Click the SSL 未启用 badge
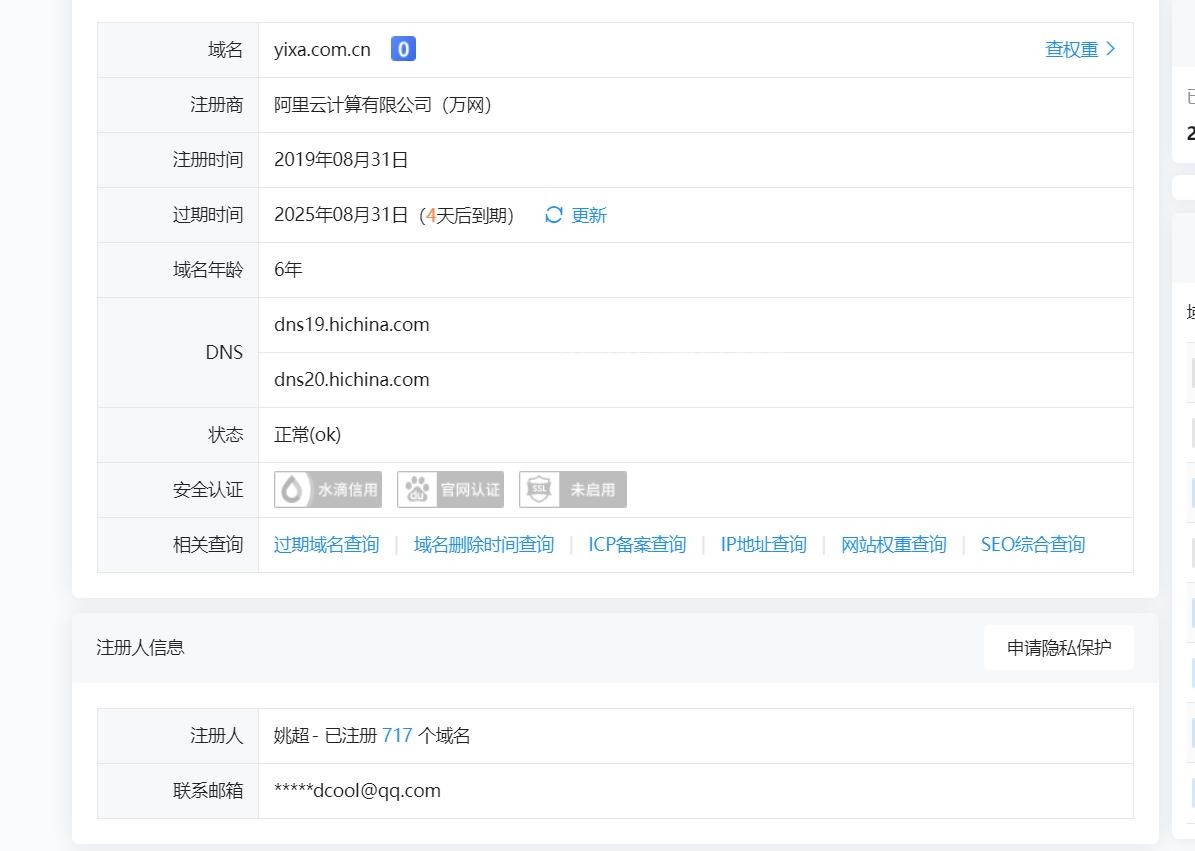This screenshot has width=1195, height=851. [573, 490]
